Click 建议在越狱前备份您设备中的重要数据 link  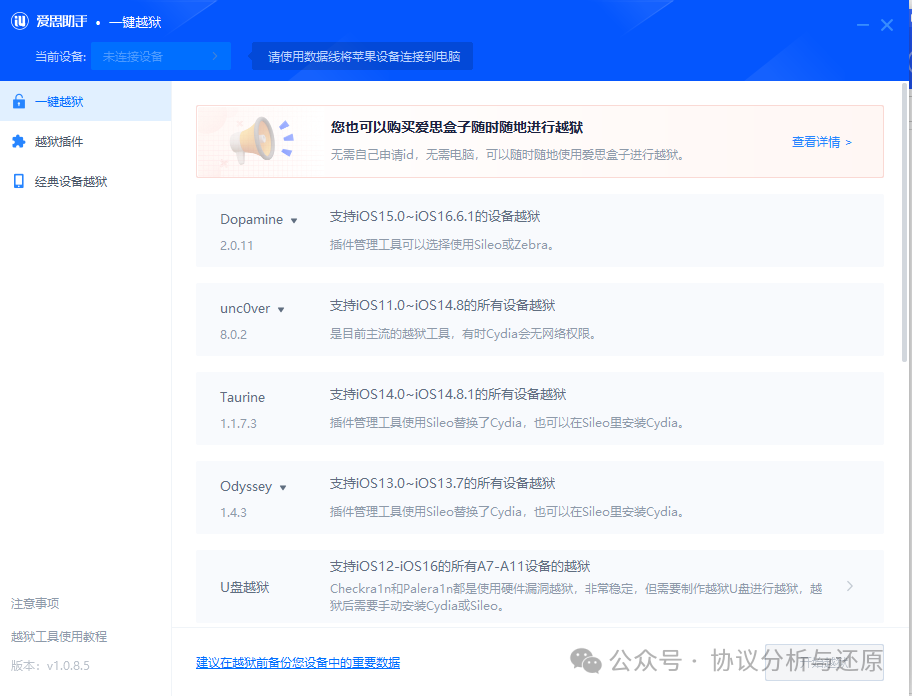(298, 662)
